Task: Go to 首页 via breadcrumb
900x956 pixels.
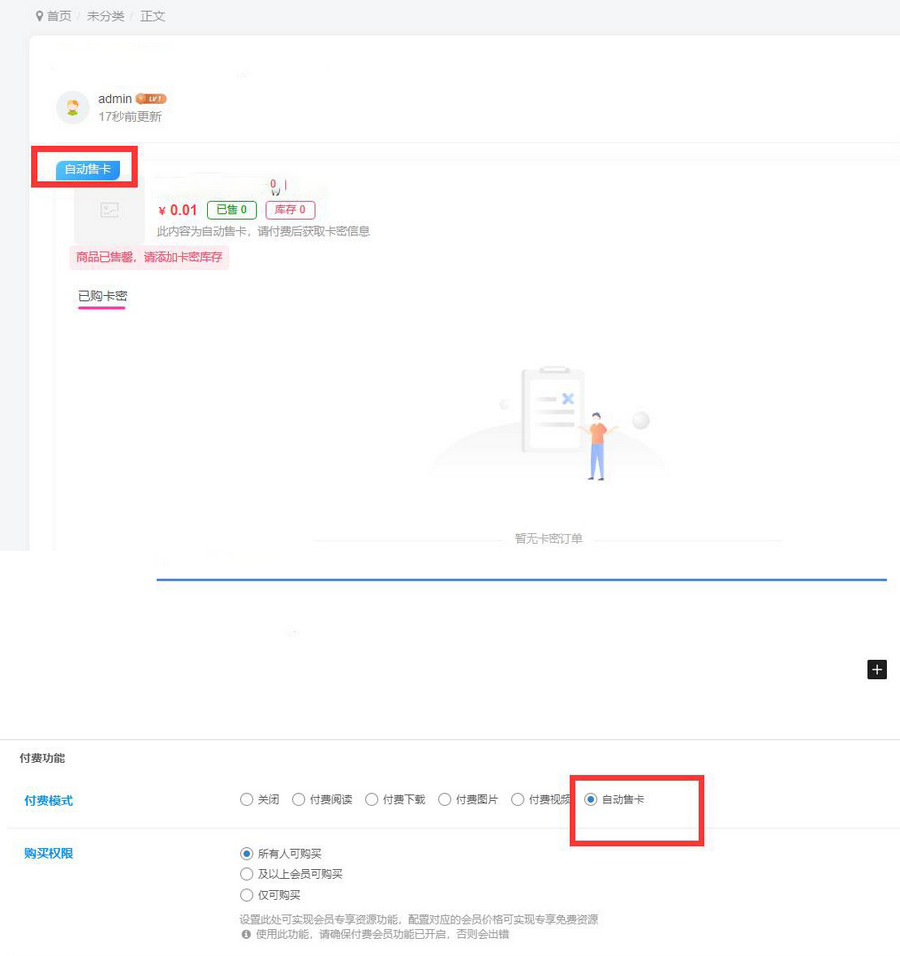Action: [x=59, y=17]
